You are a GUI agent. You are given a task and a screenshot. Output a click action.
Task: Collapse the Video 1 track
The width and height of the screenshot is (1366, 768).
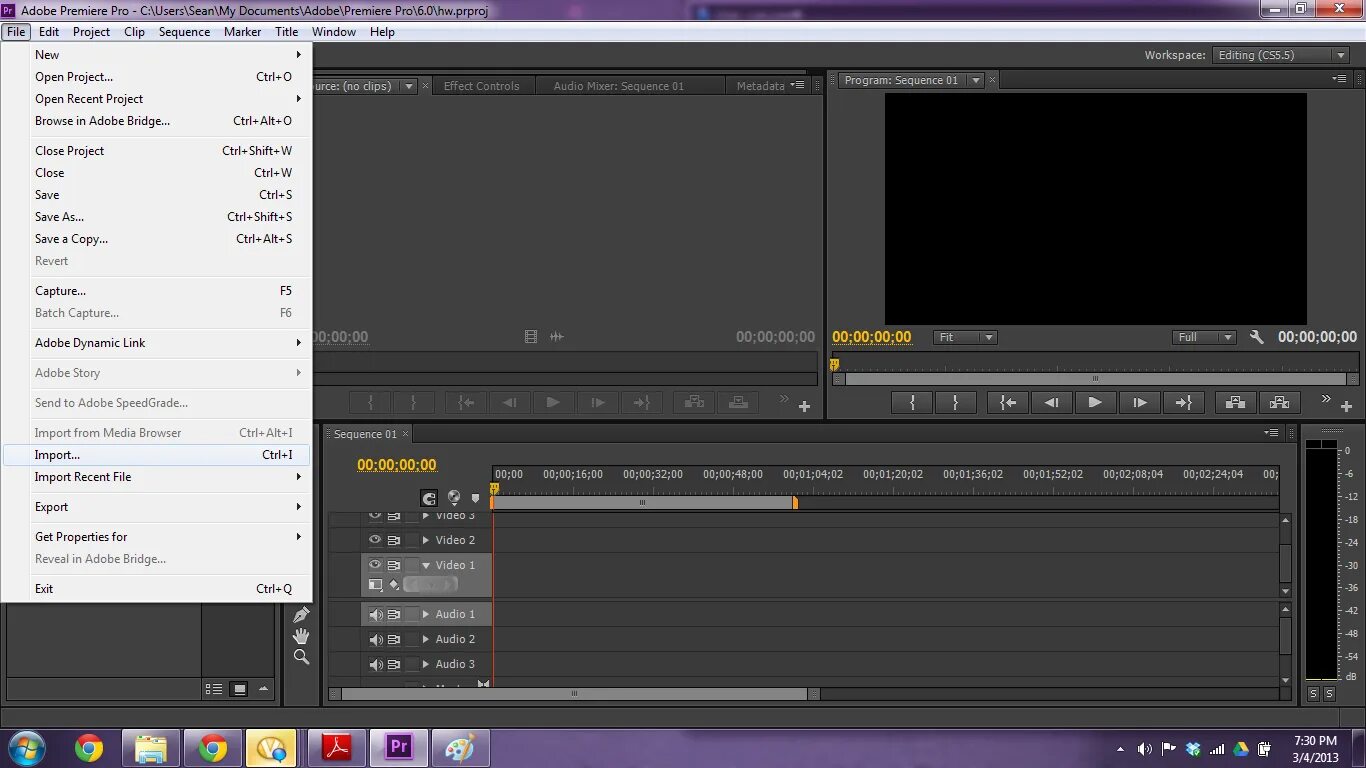(426, 565)
